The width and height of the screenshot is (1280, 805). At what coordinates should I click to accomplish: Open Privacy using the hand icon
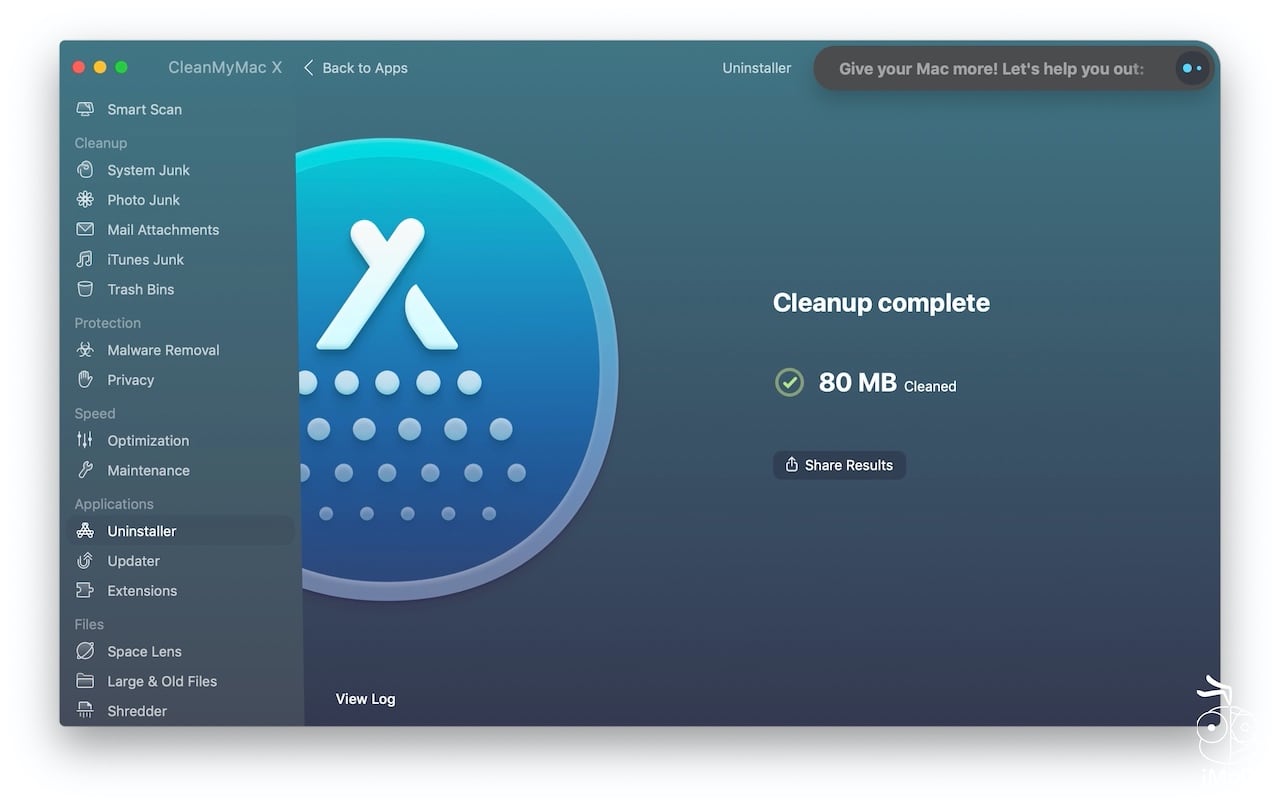coord(85,380)
